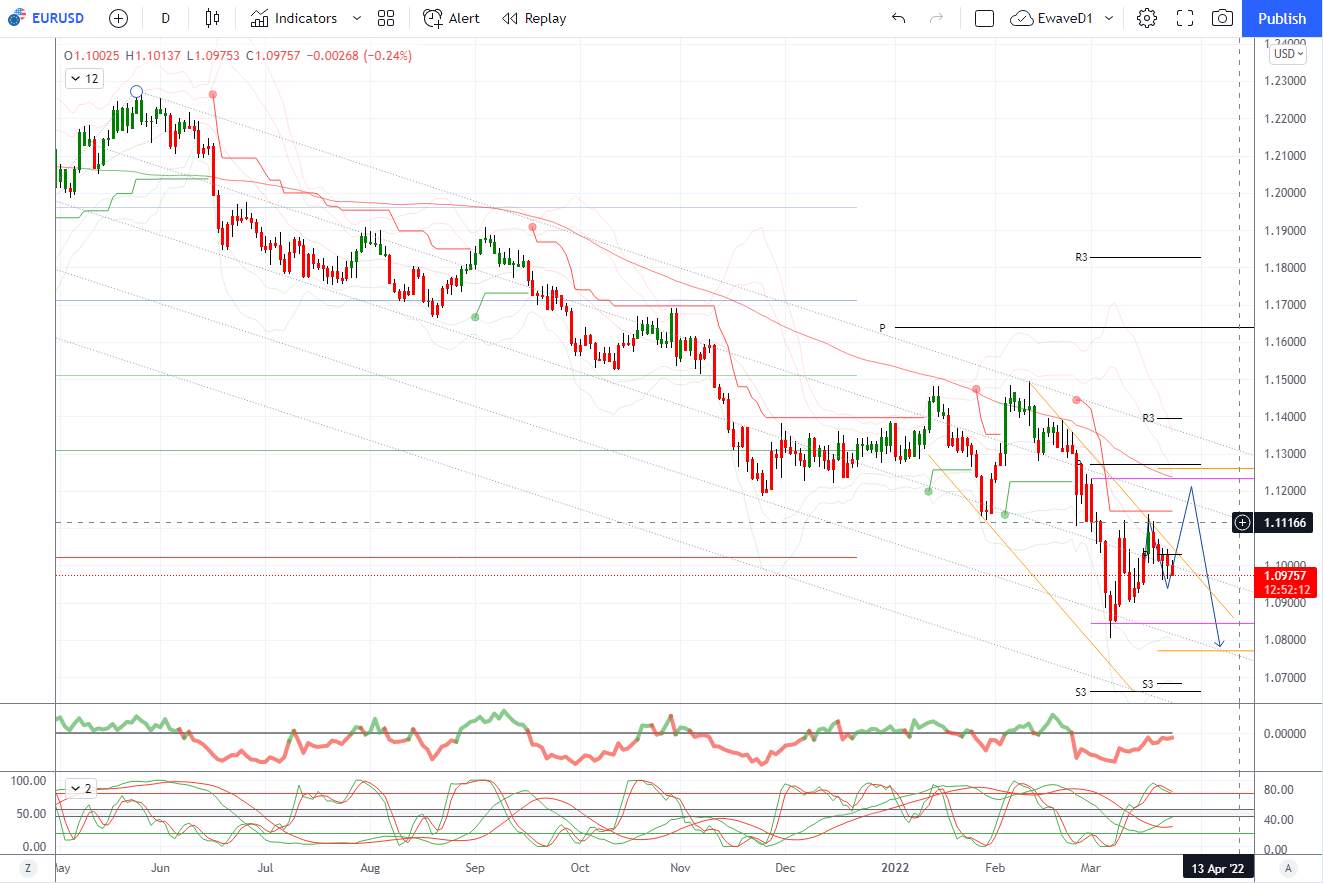This screenshot has width=1323, height=883.
Task: Create a new Alert
Action: (x=451, y=18)
